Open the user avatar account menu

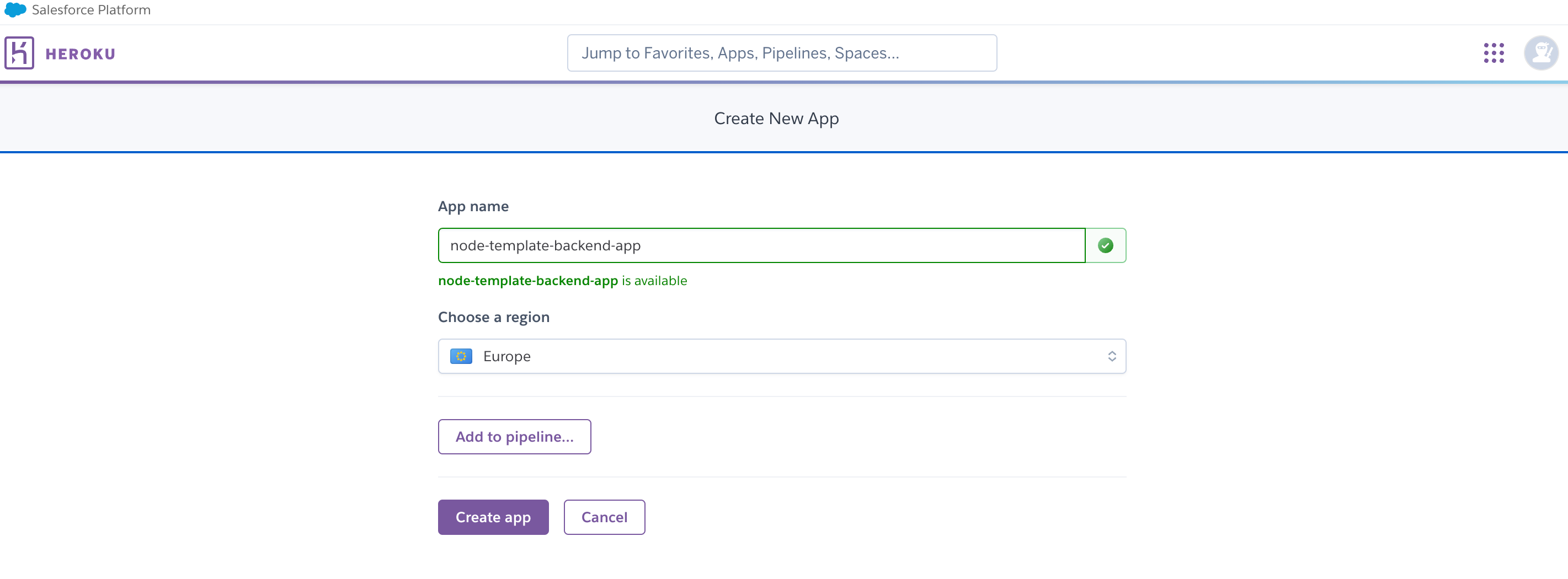pyautogui.click(x=1540, y=53)
